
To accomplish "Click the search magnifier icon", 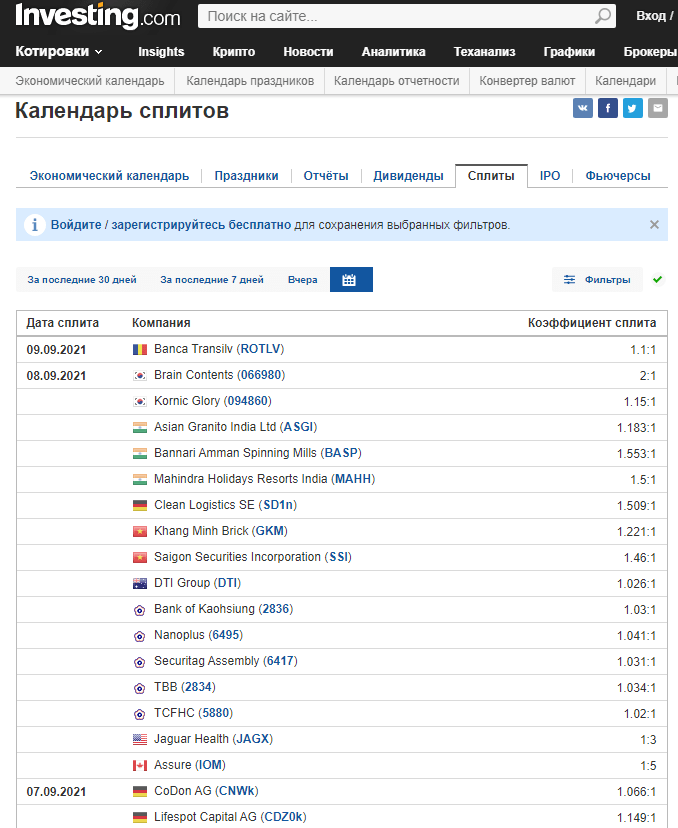I will click(x=603, y=16).
